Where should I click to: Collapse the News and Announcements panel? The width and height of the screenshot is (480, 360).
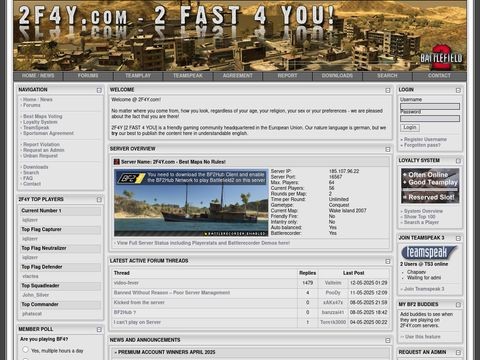tap(388, 340)
